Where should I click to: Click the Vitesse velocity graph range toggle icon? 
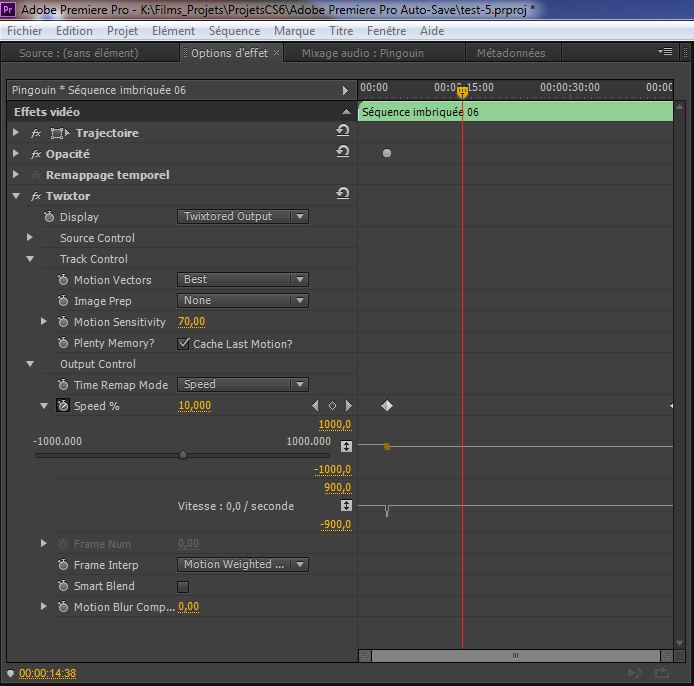click(347, 505)
